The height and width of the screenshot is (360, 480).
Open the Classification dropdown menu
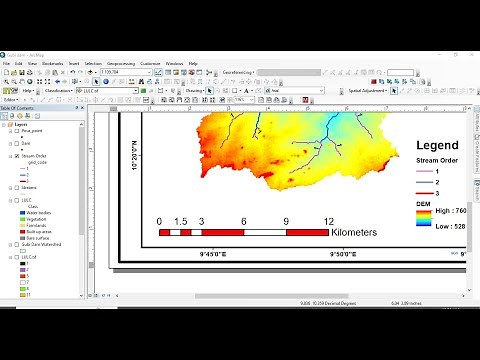tap(59, 91)
